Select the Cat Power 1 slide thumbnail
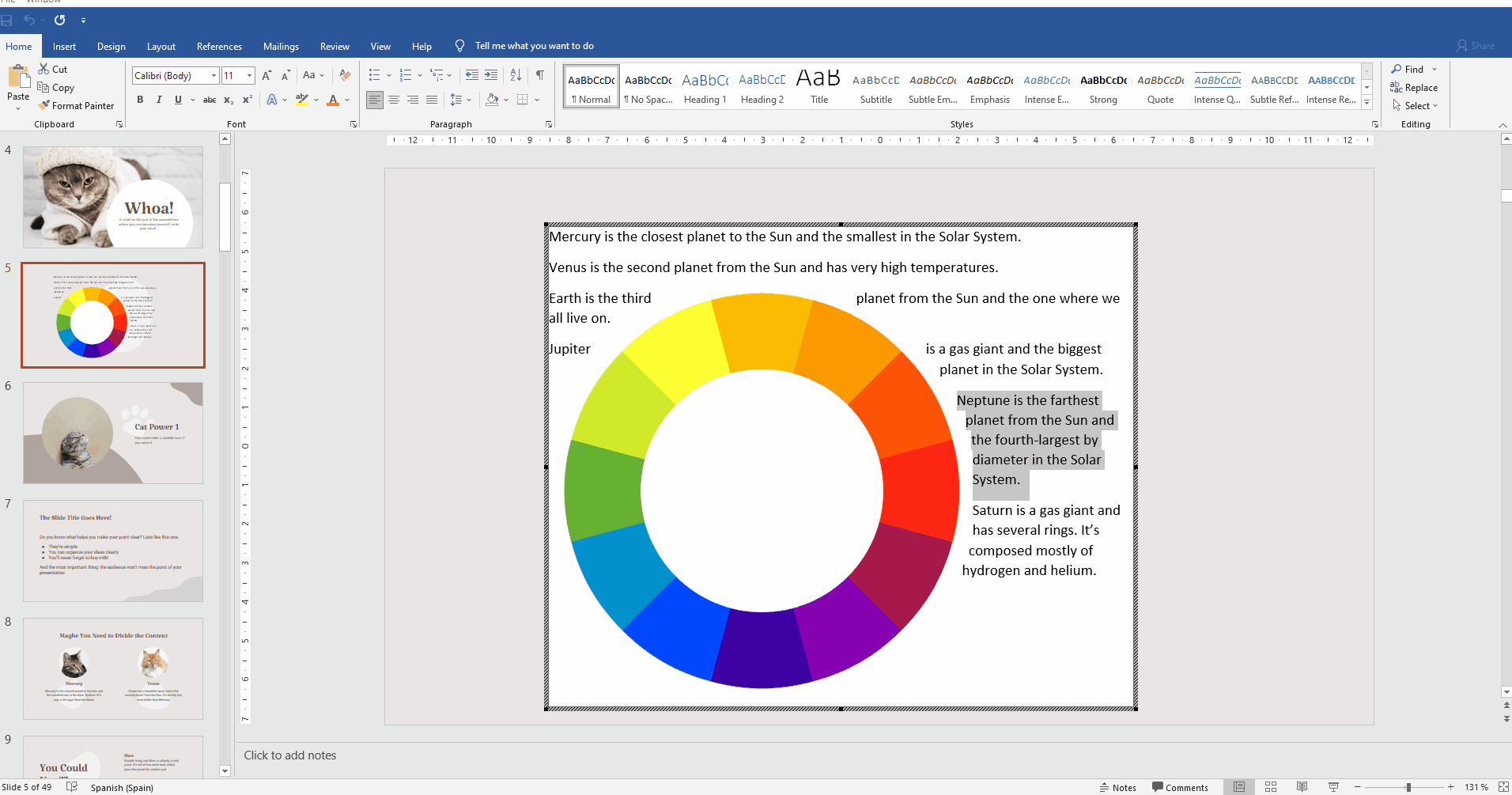This screenshot has height=795, width=1512. (x=113, y=433)
